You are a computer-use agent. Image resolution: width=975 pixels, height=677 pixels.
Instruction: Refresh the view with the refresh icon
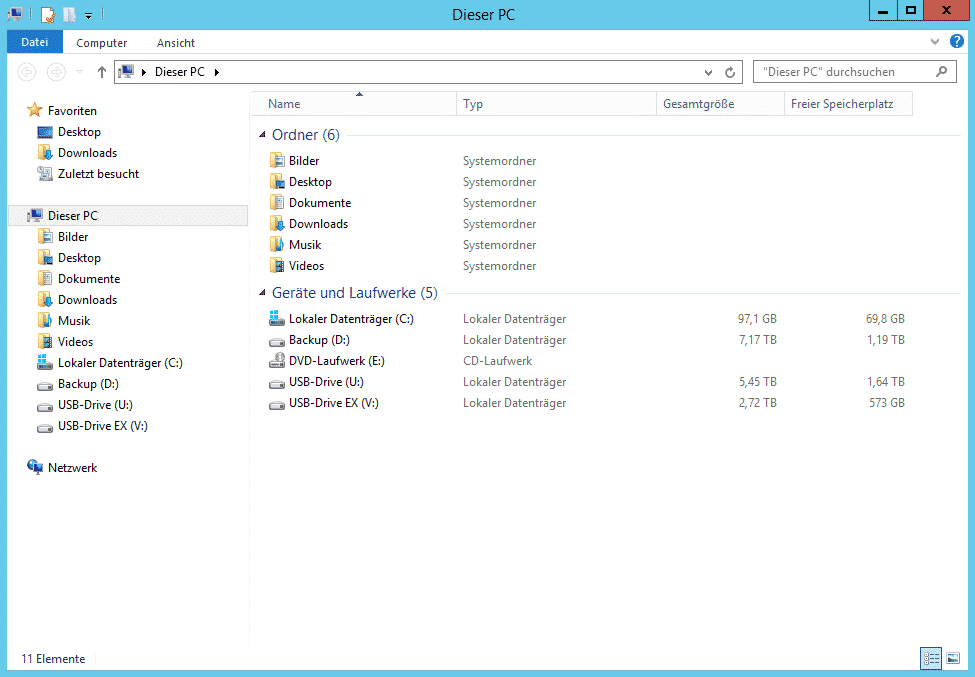(x=730, y=72)
